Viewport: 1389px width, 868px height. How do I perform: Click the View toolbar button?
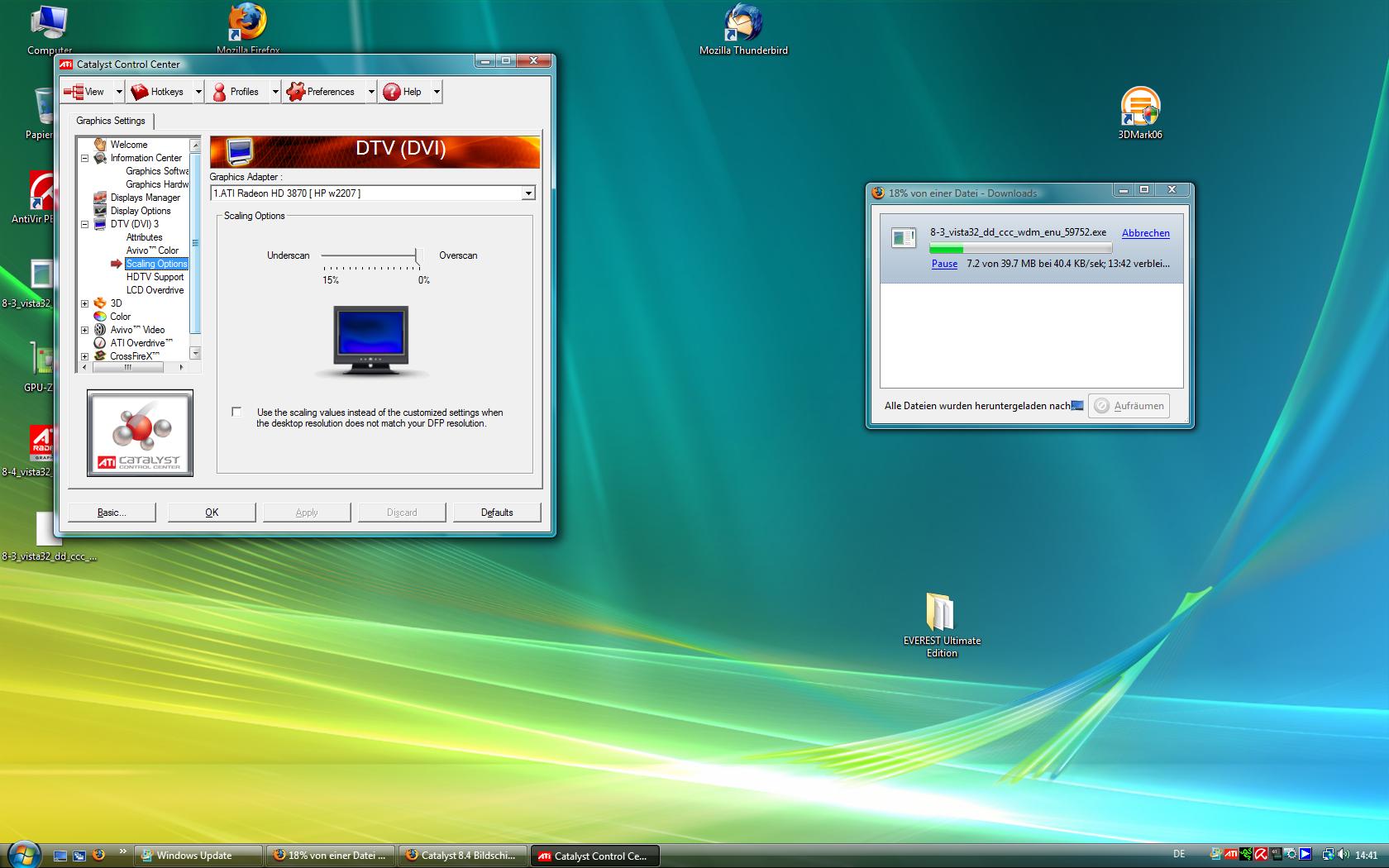coord(87,92)
